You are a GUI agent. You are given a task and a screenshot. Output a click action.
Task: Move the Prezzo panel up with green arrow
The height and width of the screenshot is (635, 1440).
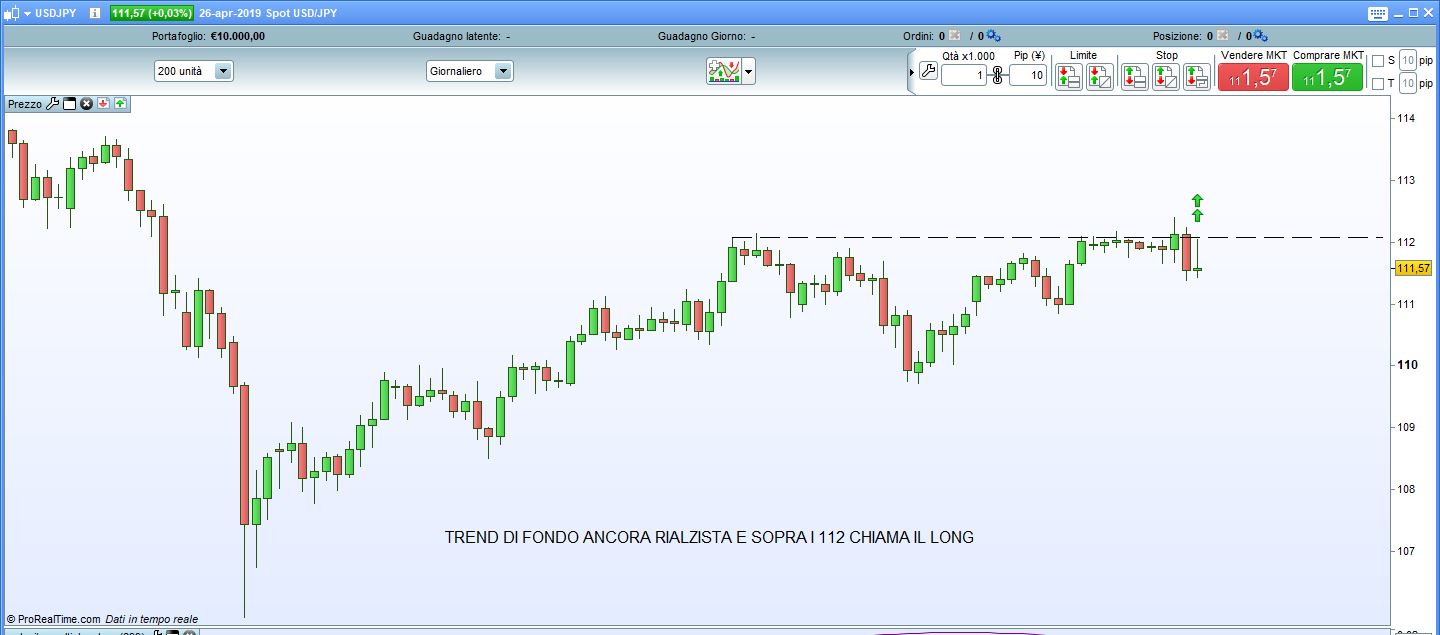point(120,103)
